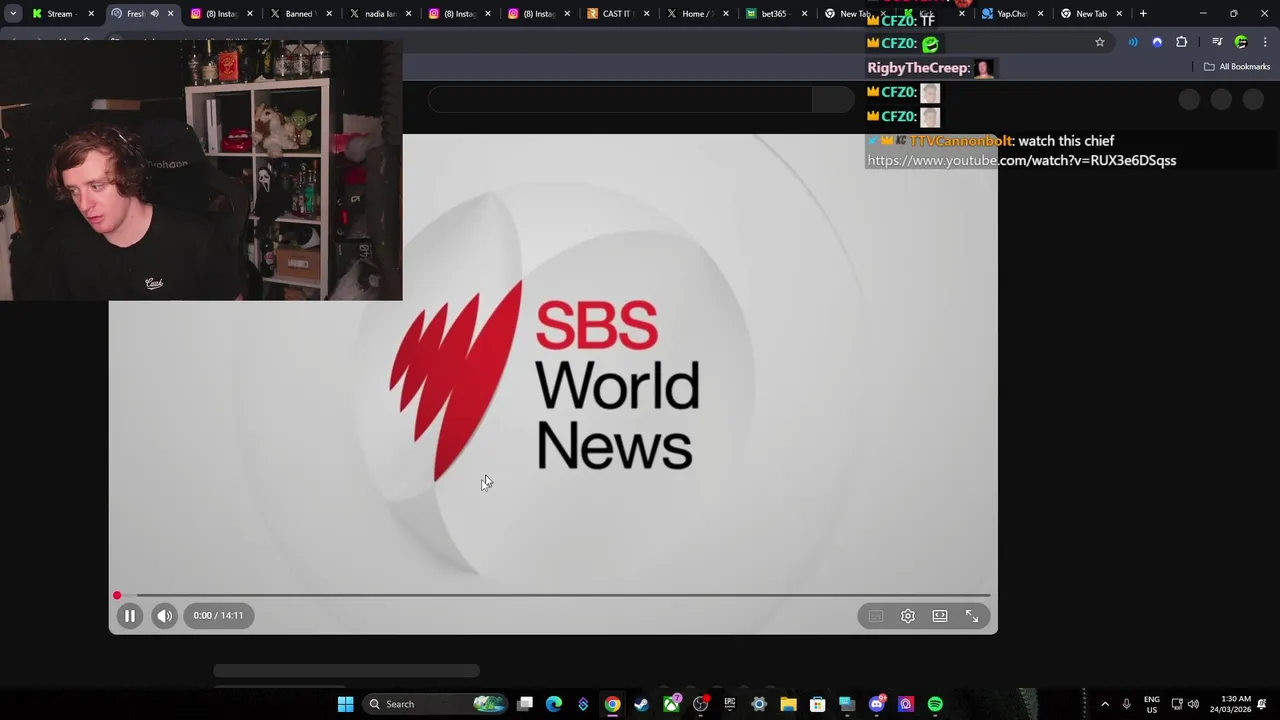Screen dimensions: 1280x720
Task: Open video player settings gear
Action: [x=908, y=616]
